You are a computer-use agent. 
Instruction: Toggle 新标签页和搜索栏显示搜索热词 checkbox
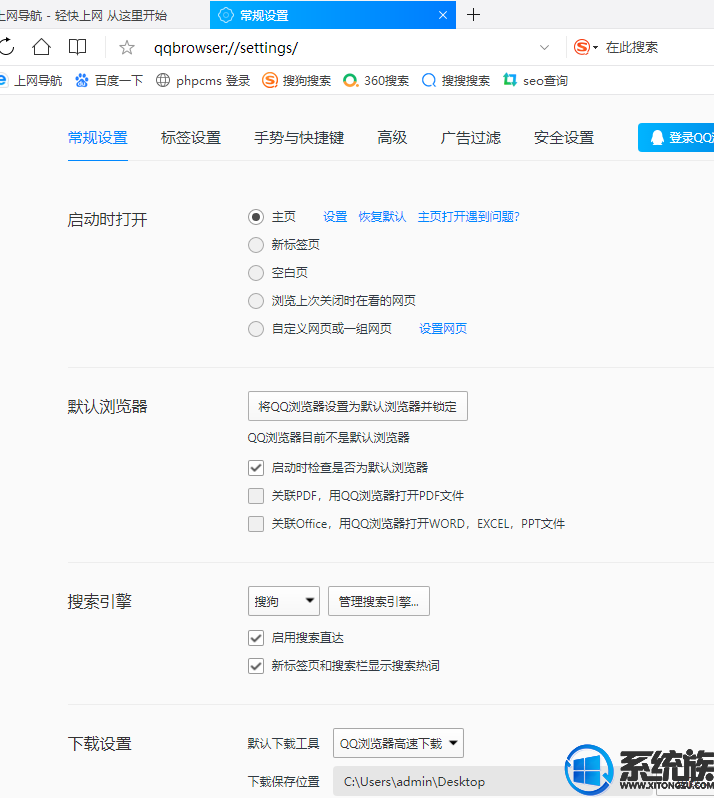point(256,666)
